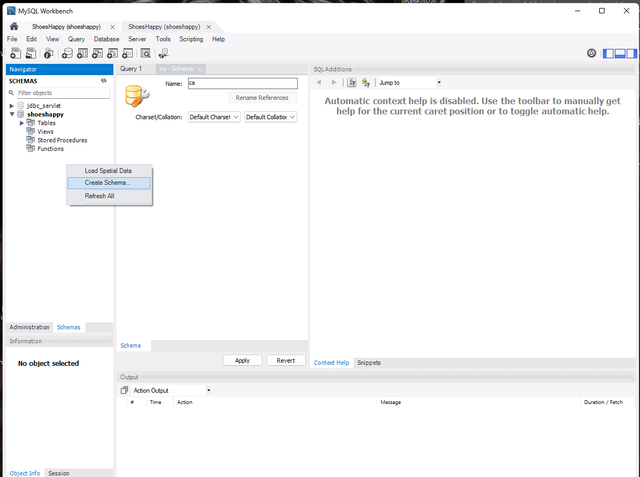Open the Scripting menu
The width and height of the screenshot is (640, 477).
191,39
